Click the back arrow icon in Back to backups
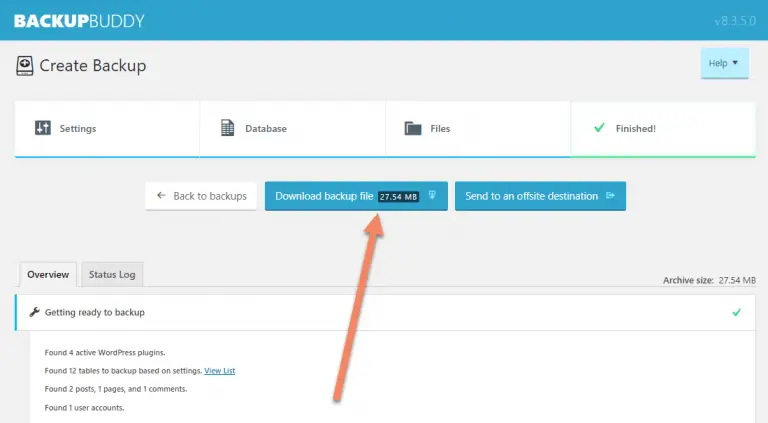The height and width of the screenshot is (423, 768). click(161, 195)
